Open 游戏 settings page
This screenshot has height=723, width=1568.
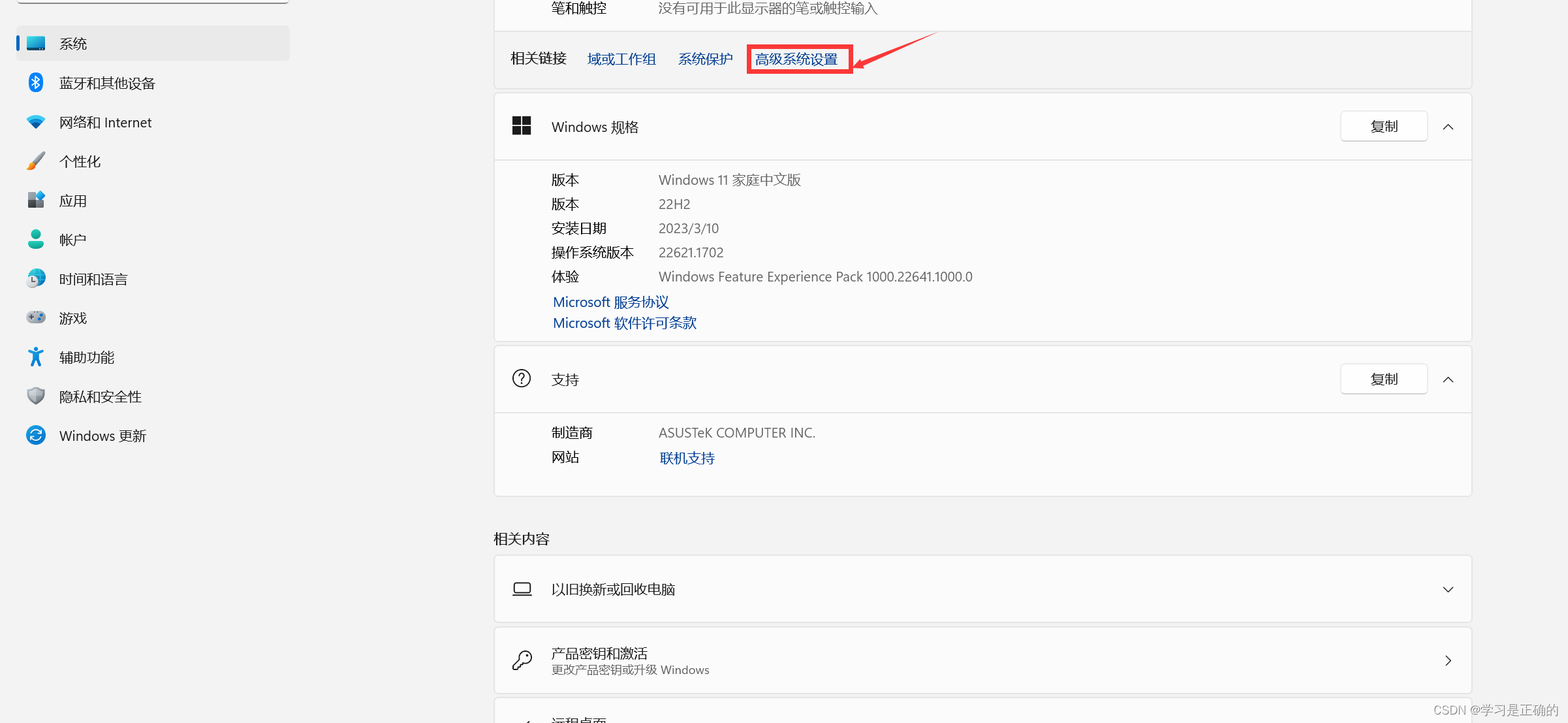[153, 318]
